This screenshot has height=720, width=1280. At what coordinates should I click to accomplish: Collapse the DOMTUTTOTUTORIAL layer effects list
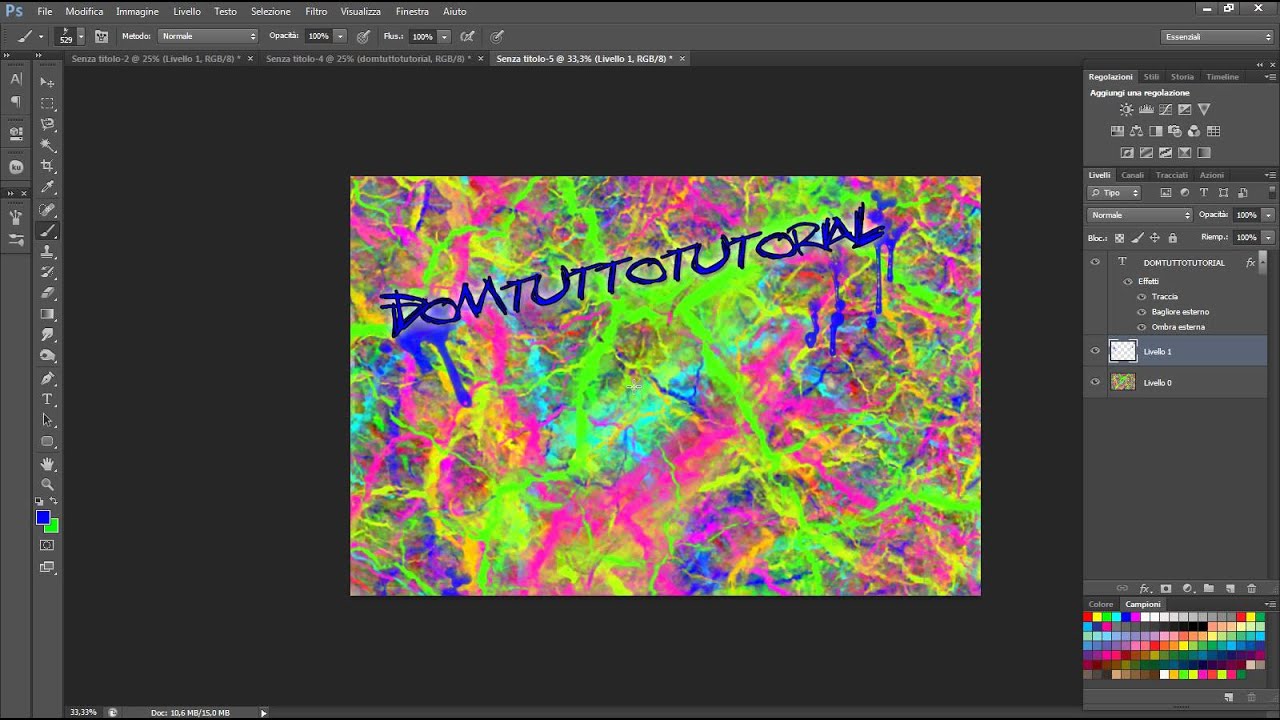tap(1263, 262)
